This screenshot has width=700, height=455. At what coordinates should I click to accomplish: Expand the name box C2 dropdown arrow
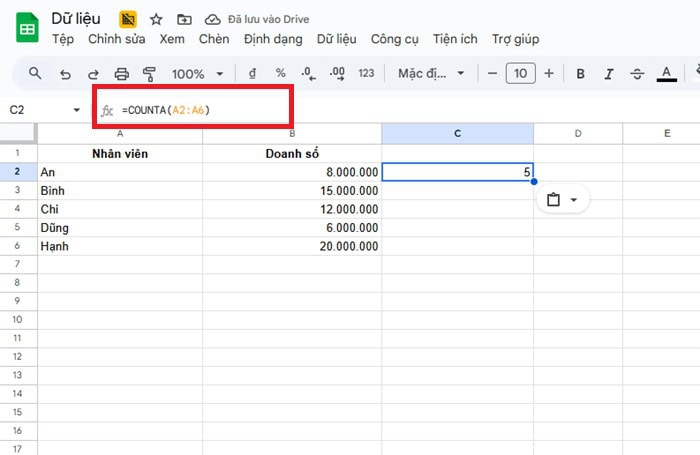(x=76, y=110)
